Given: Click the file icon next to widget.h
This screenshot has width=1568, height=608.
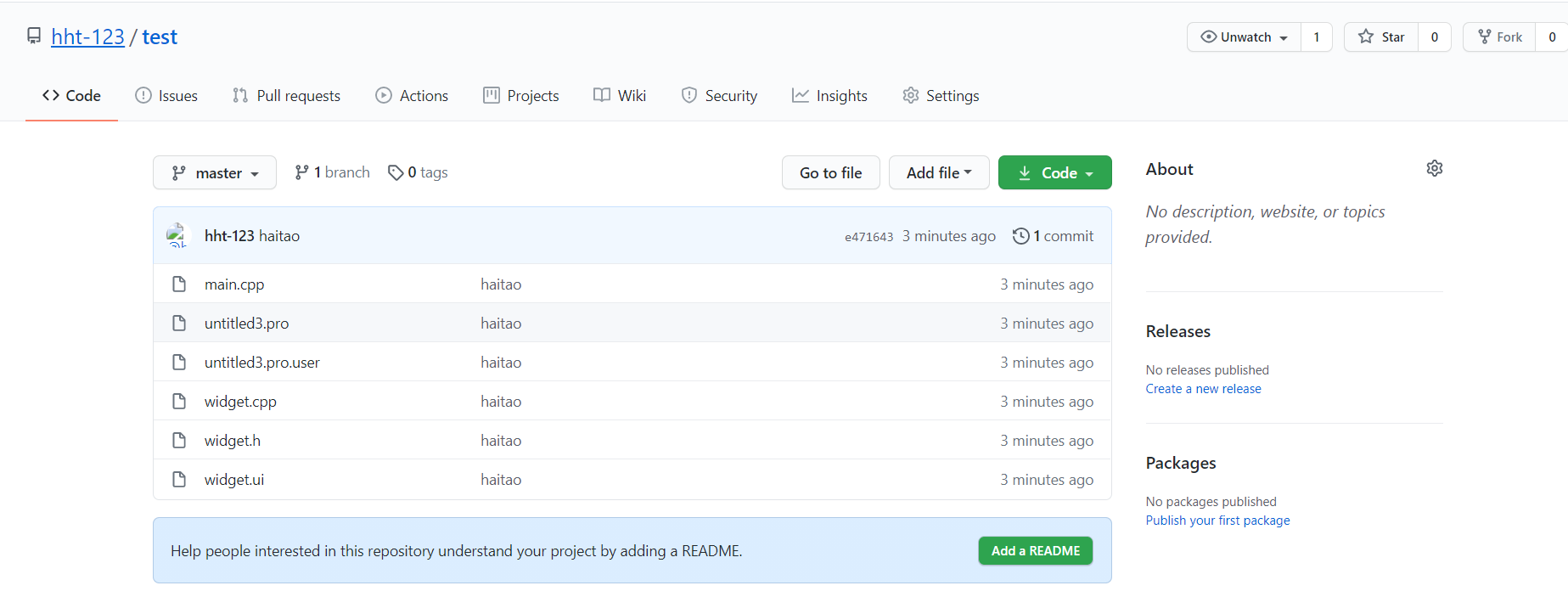Looking at the screenshot, I should [179, 440].
